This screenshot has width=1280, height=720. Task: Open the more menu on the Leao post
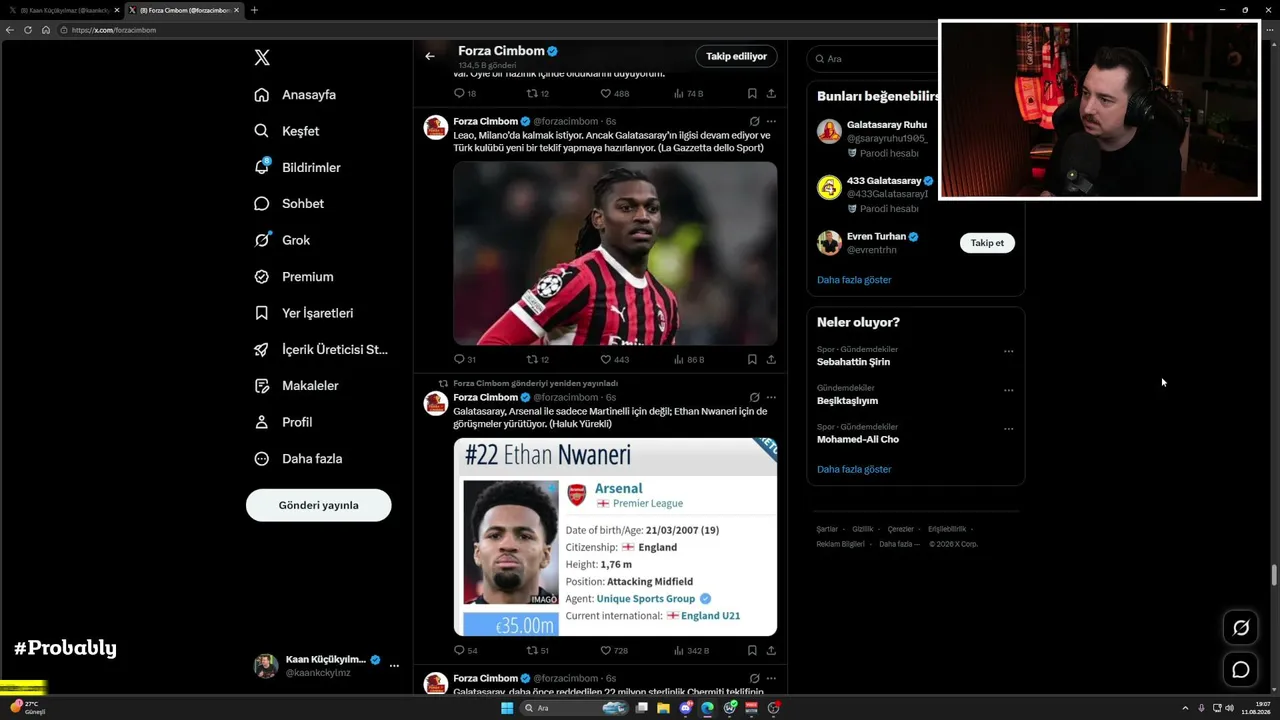(771, 121)
